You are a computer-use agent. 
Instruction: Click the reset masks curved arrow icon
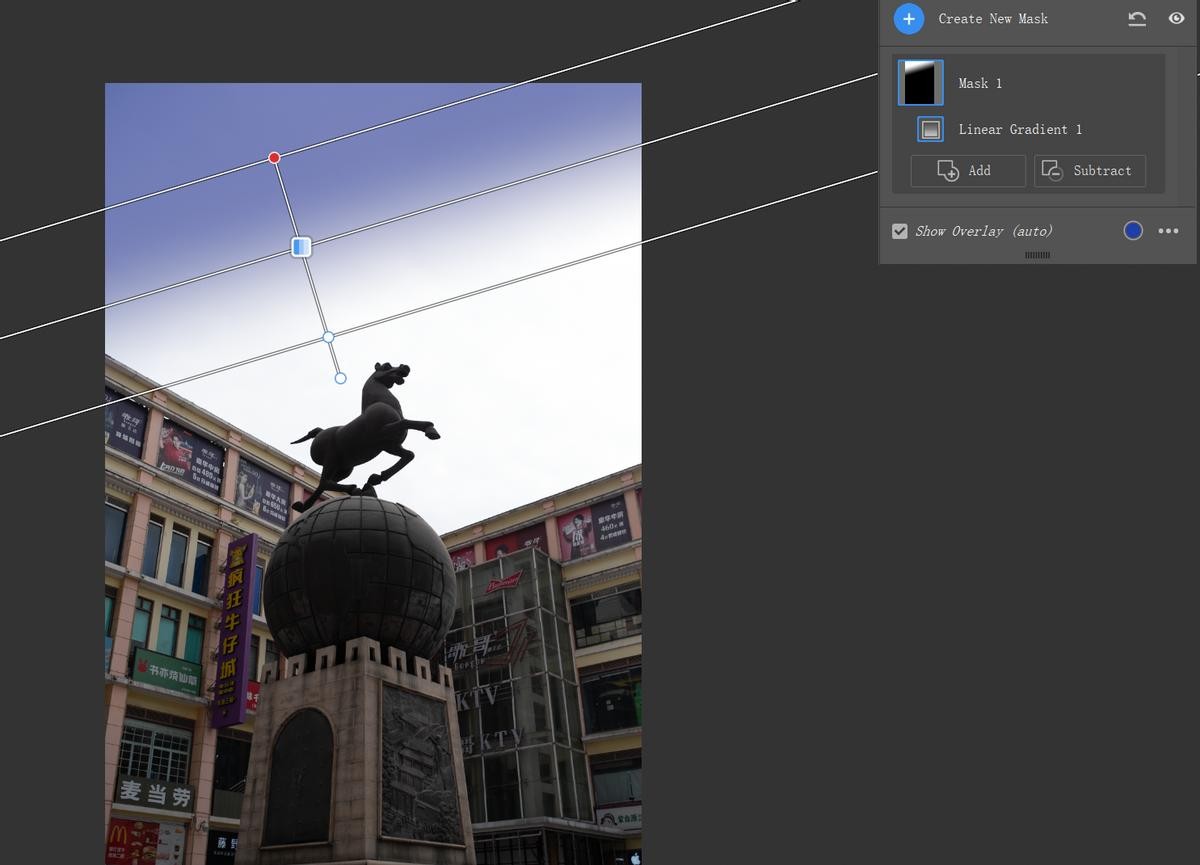(1137, 19)
